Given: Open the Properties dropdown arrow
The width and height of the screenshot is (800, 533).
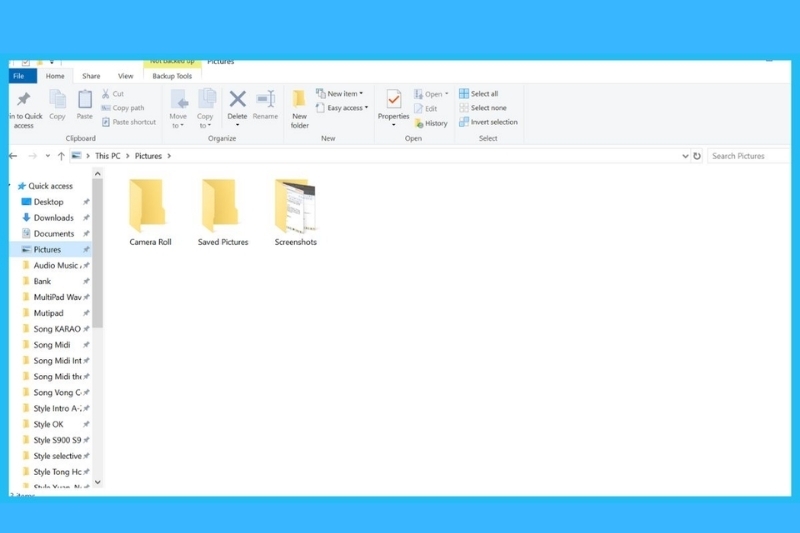Looking at the screenshot, I should [x=393, y=125].
